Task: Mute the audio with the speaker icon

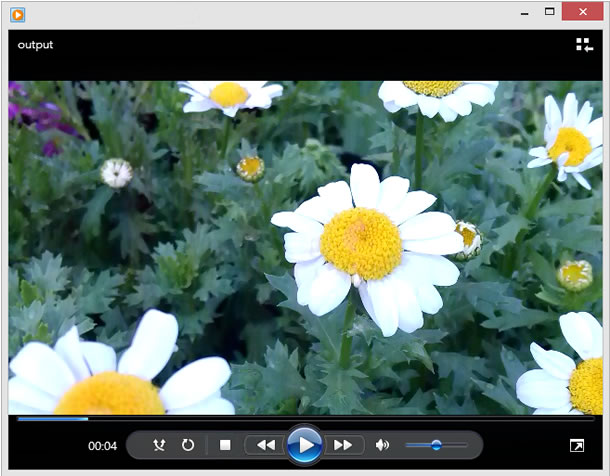Action: coord(382,445)
